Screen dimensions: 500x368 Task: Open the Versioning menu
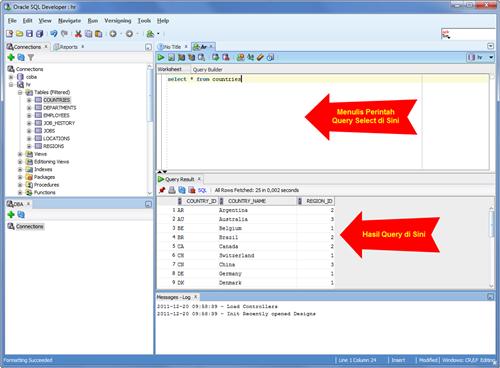pyautogui.click(x=118, y=21)
